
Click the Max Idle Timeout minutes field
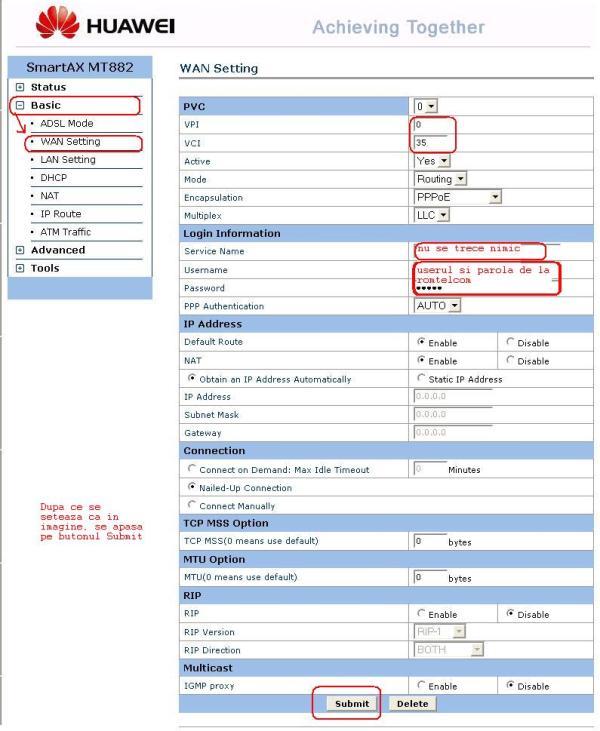[430, 469]
